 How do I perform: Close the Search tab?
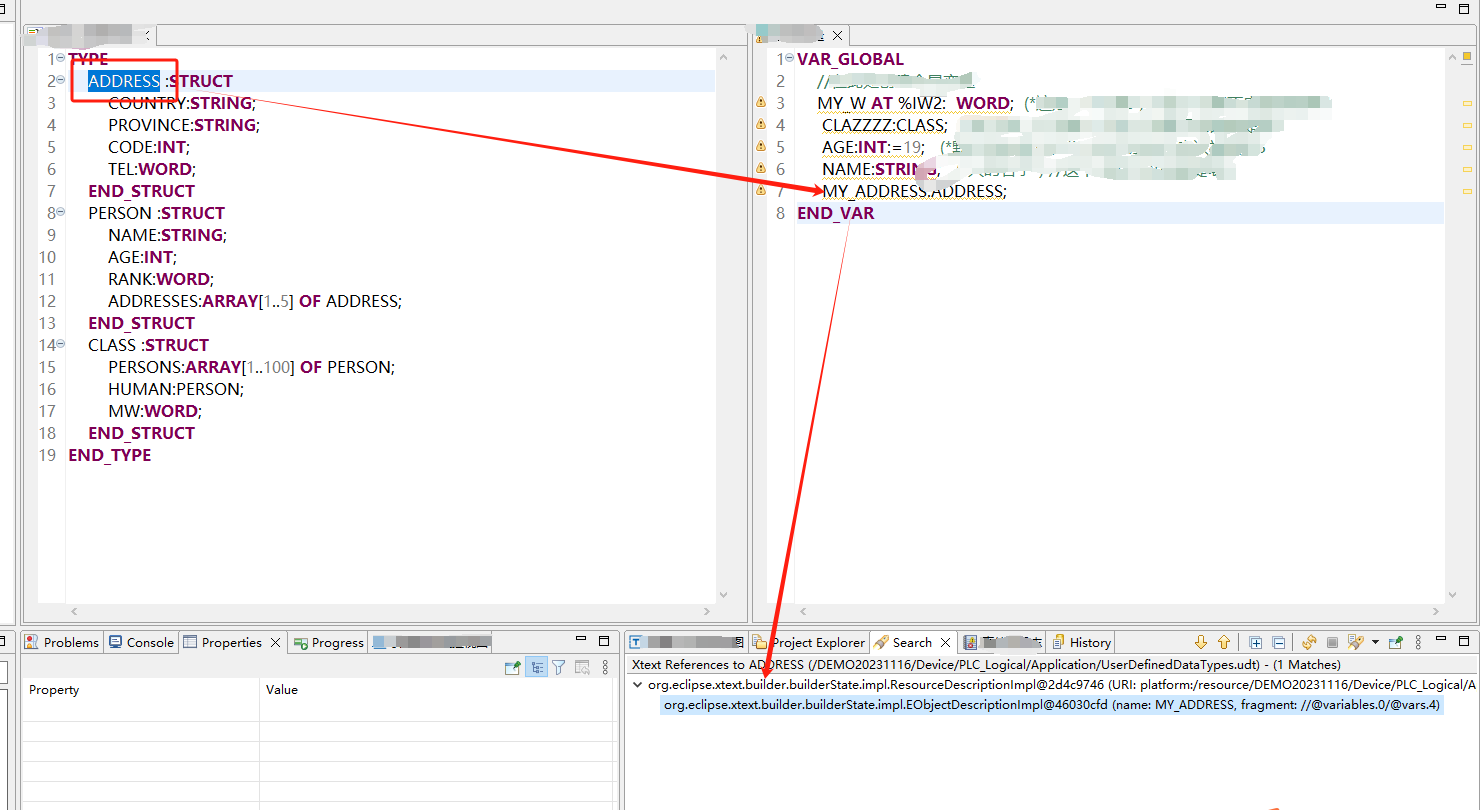pos(945,642)
